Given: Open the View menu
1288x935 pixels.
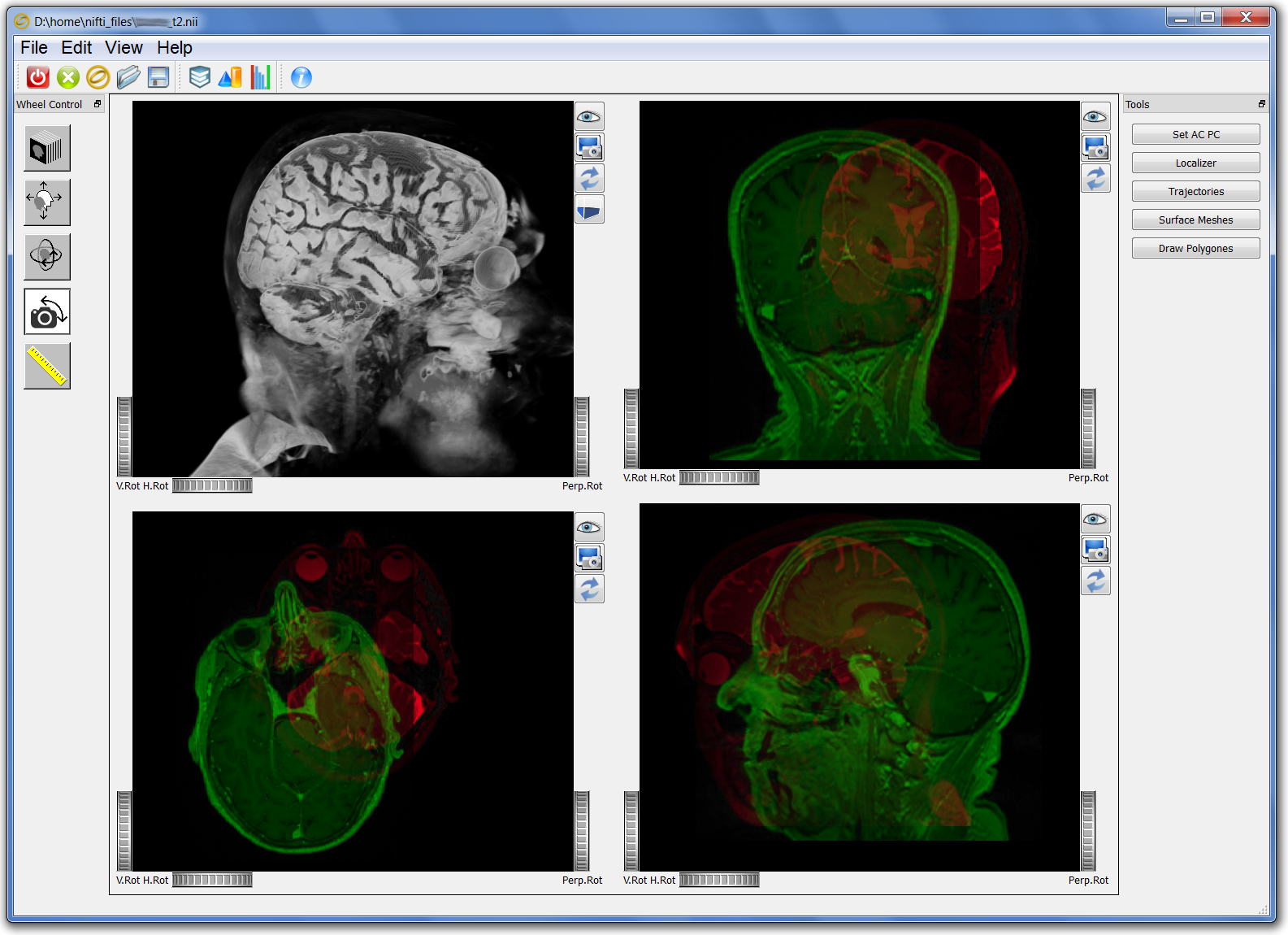Looking at the screenshot, I should coord(124,48).
